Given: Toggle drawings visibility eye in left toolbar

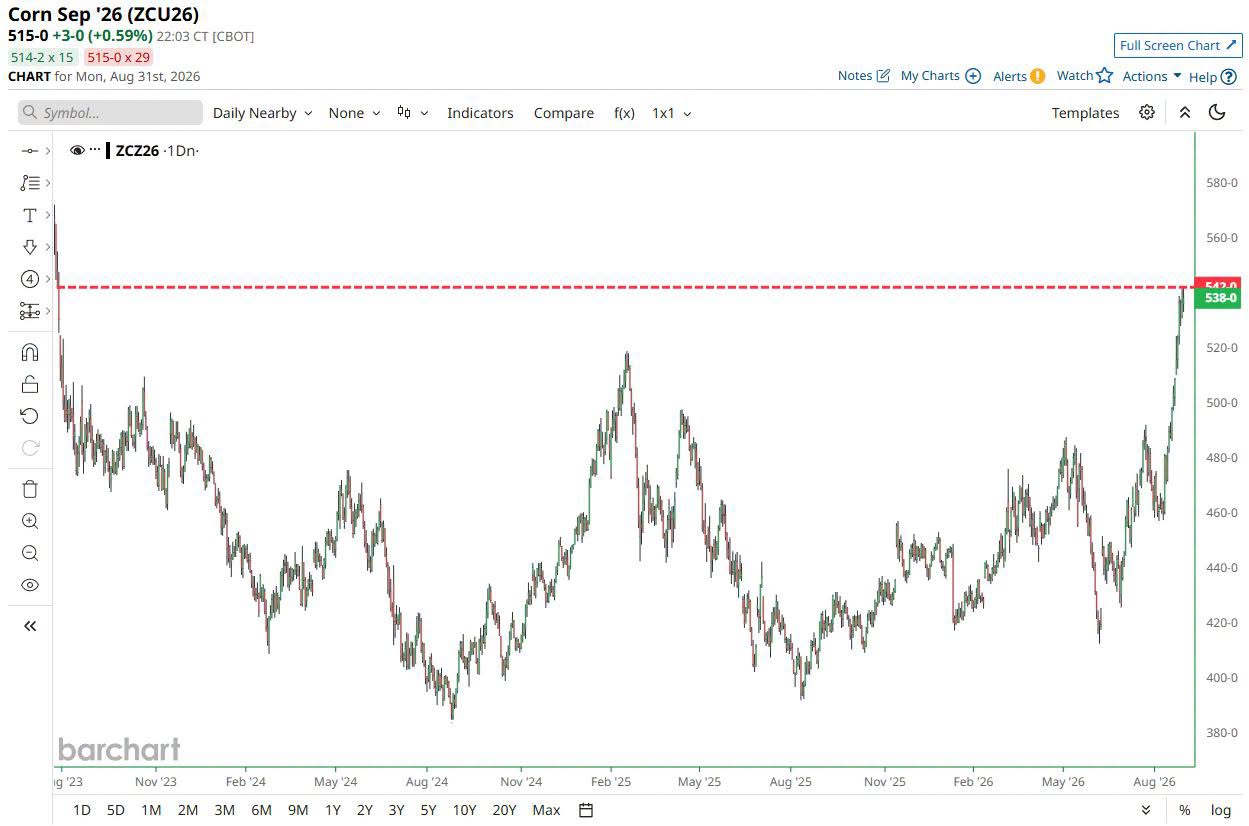Looking at the screenshot, I should 30,585.
